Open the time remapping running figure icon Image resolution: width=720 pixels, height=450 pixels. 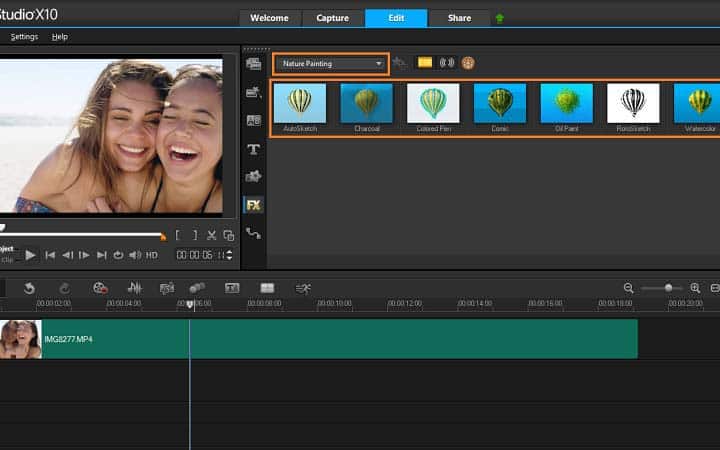[303, 288]
